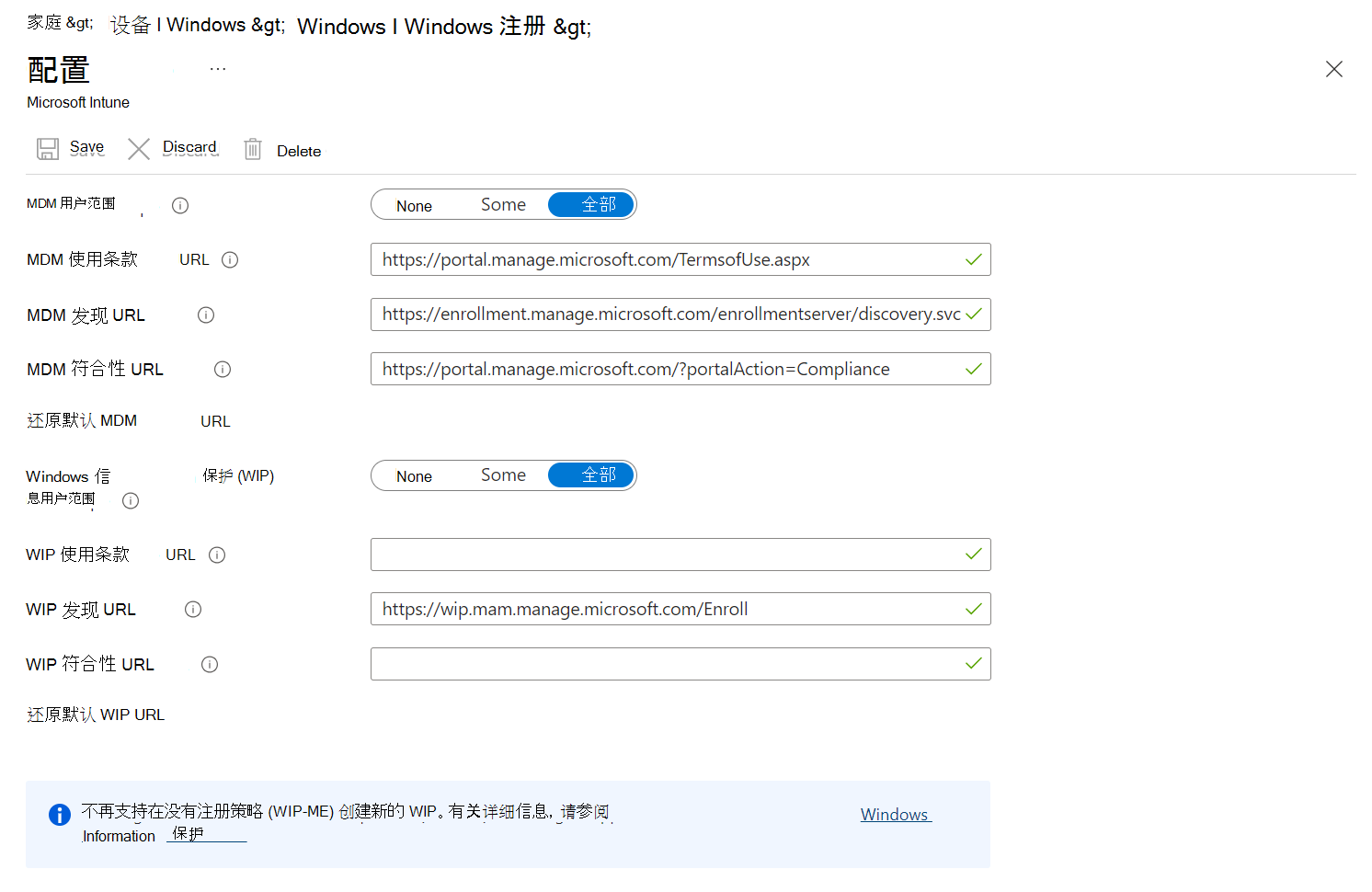Image resolution: width=1372 pixels, height=892 pixels.
Task: Click the MDM 符合性 URL label
Action: pos(95,369)
